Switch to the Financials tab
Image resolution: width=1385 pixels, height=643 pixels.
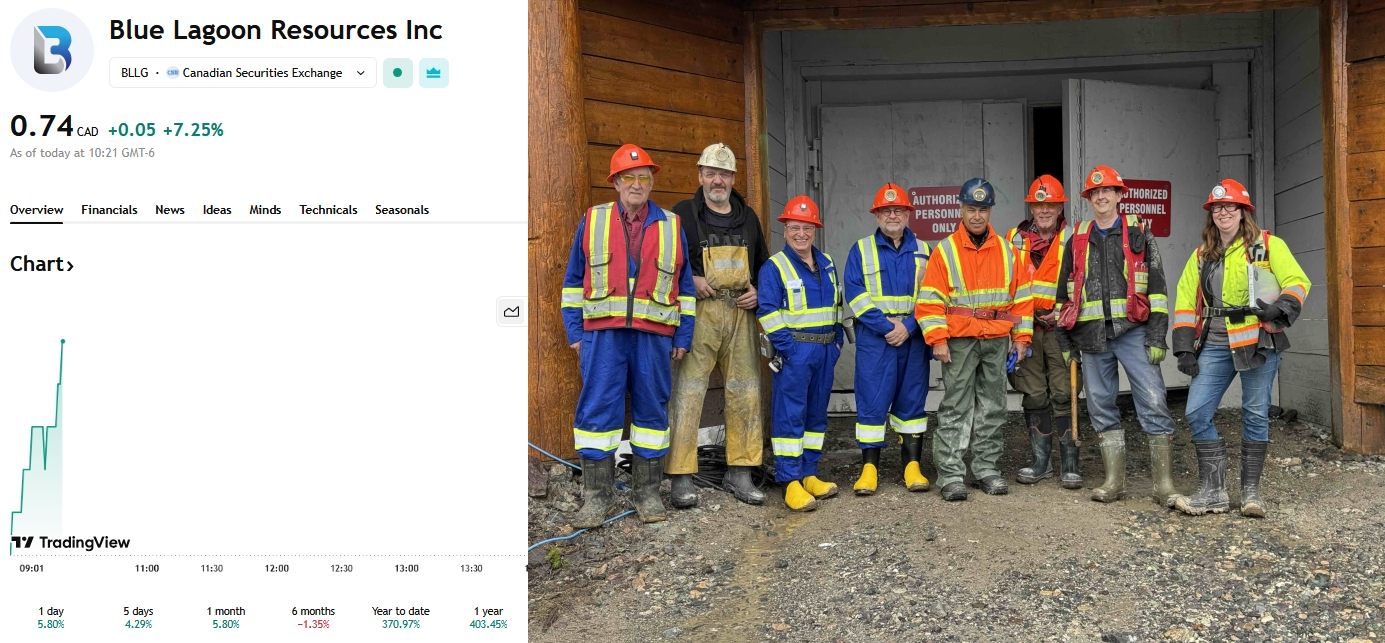pos(109,210)
